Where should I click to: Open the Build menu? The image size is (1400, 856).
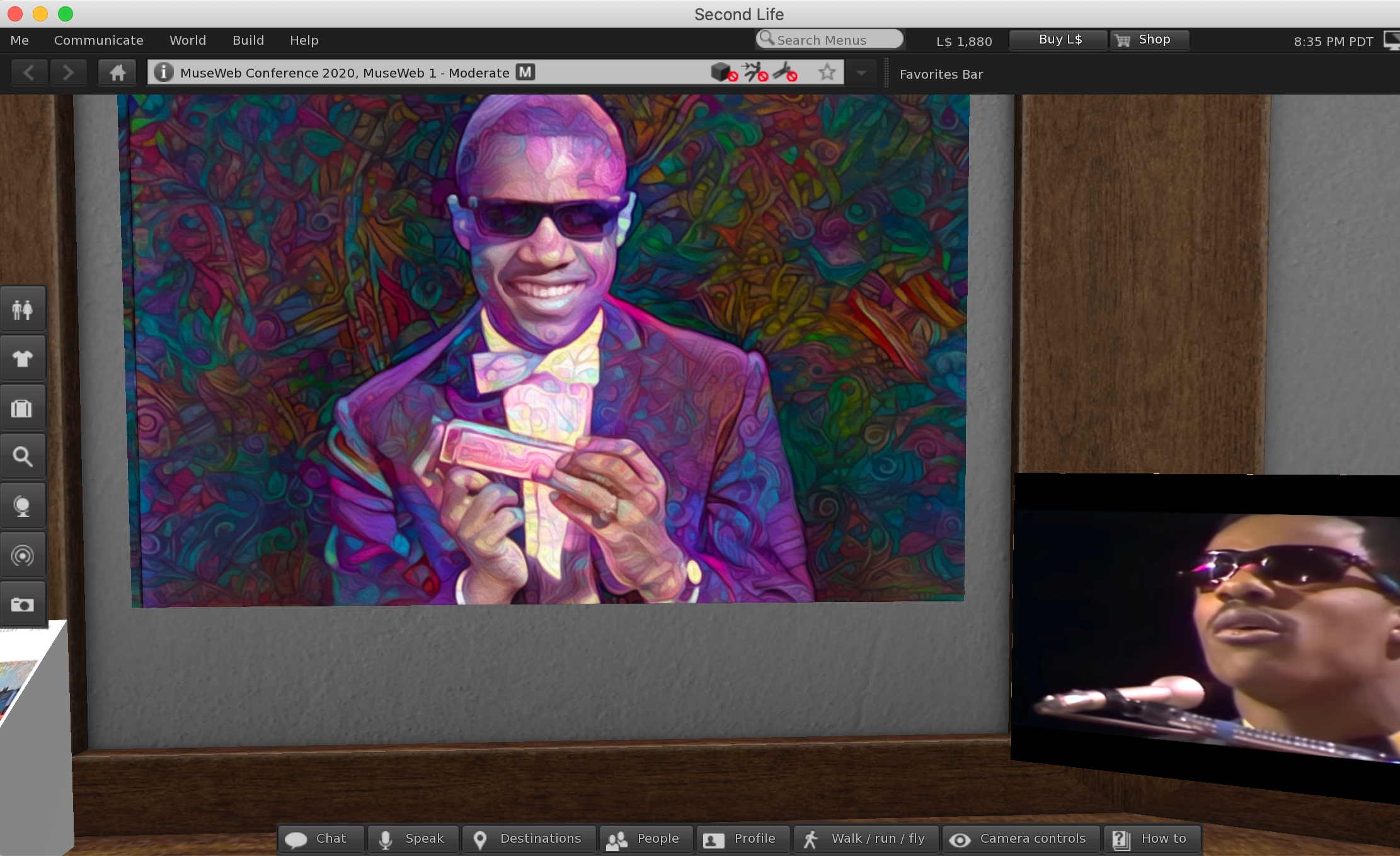248,40
